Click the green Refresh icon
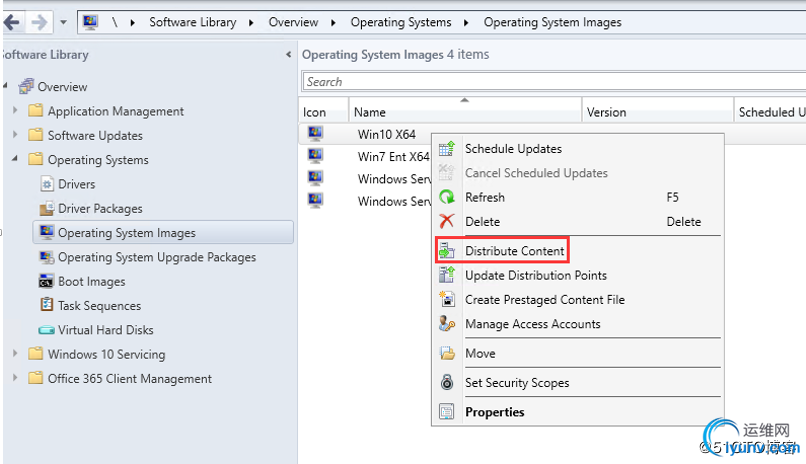Screen dimensions: 806x464 [x=447, y=198]
